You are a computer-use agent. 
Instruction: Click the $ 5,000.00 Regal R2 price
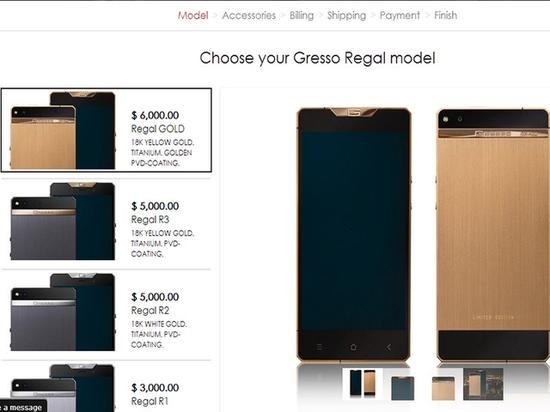click(155, 297)
